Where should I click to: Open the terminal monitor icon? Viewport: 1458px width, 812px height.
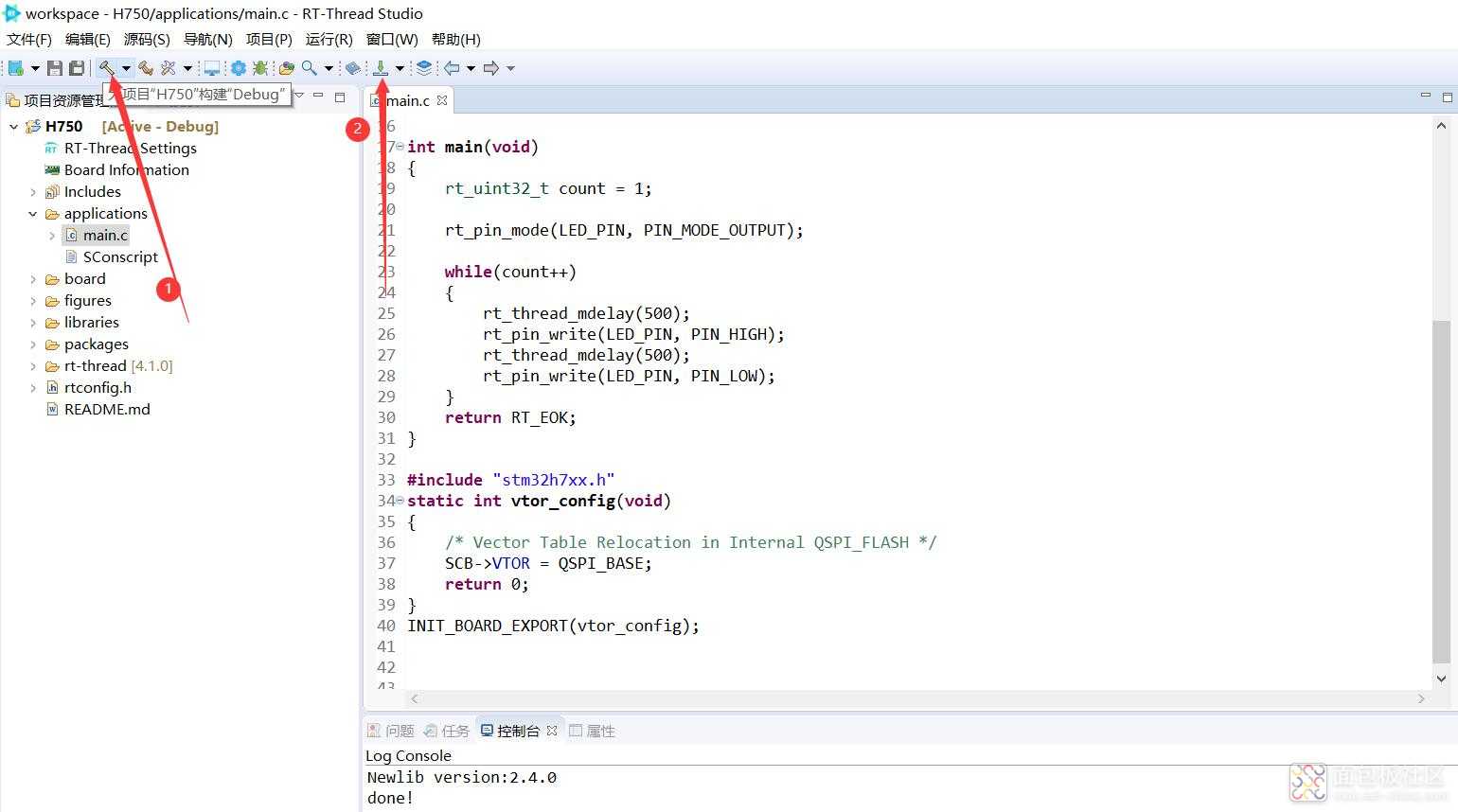[212, 68]
